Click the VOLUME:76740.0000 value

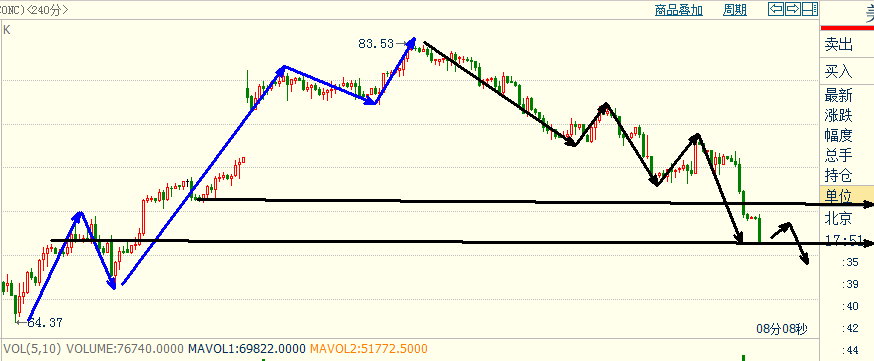pyautogui.click(x=125, y=349)
